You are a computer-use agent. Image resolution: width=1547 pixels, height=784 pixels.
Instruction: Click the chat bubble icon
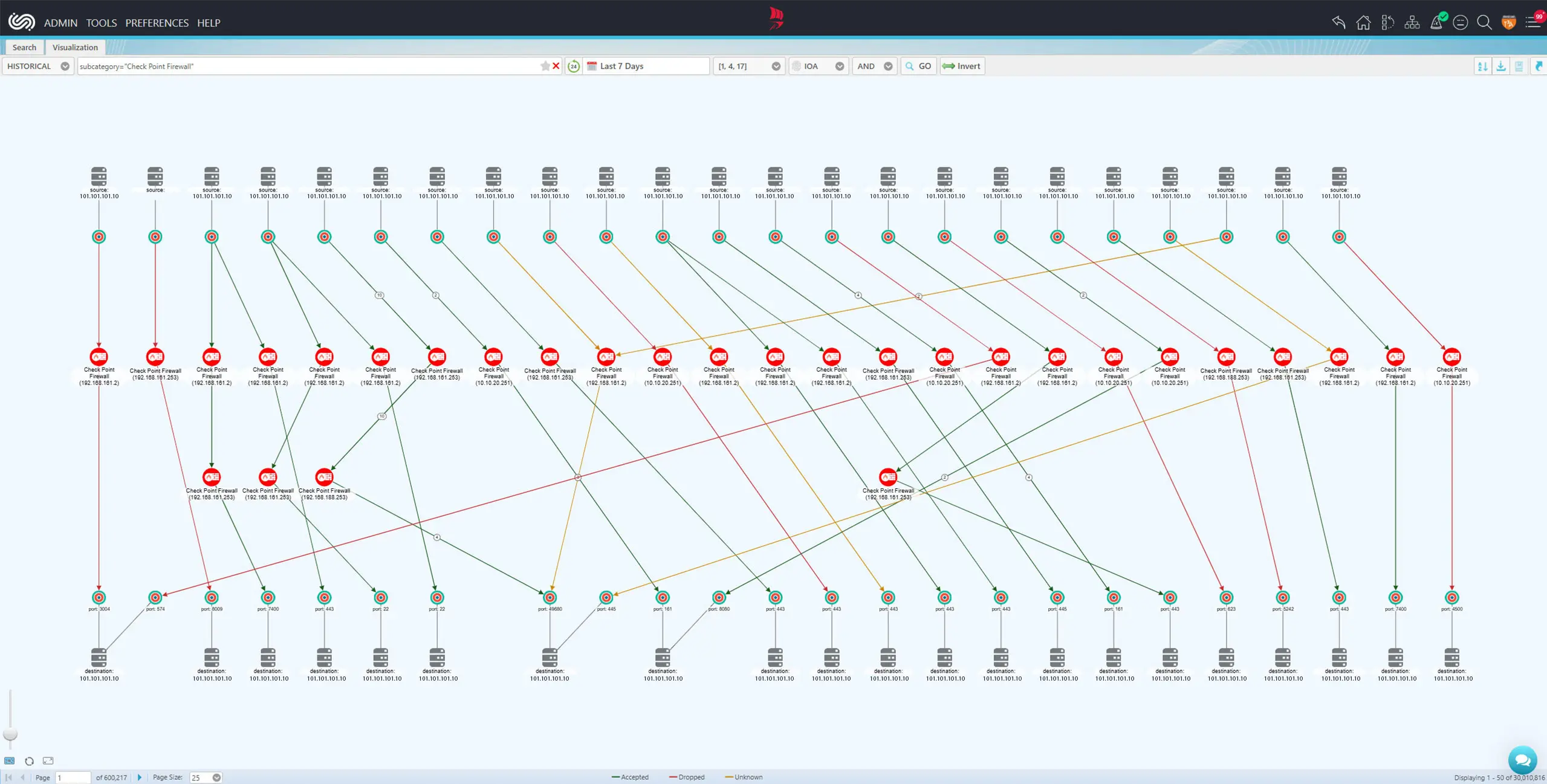click(1522, 759)
